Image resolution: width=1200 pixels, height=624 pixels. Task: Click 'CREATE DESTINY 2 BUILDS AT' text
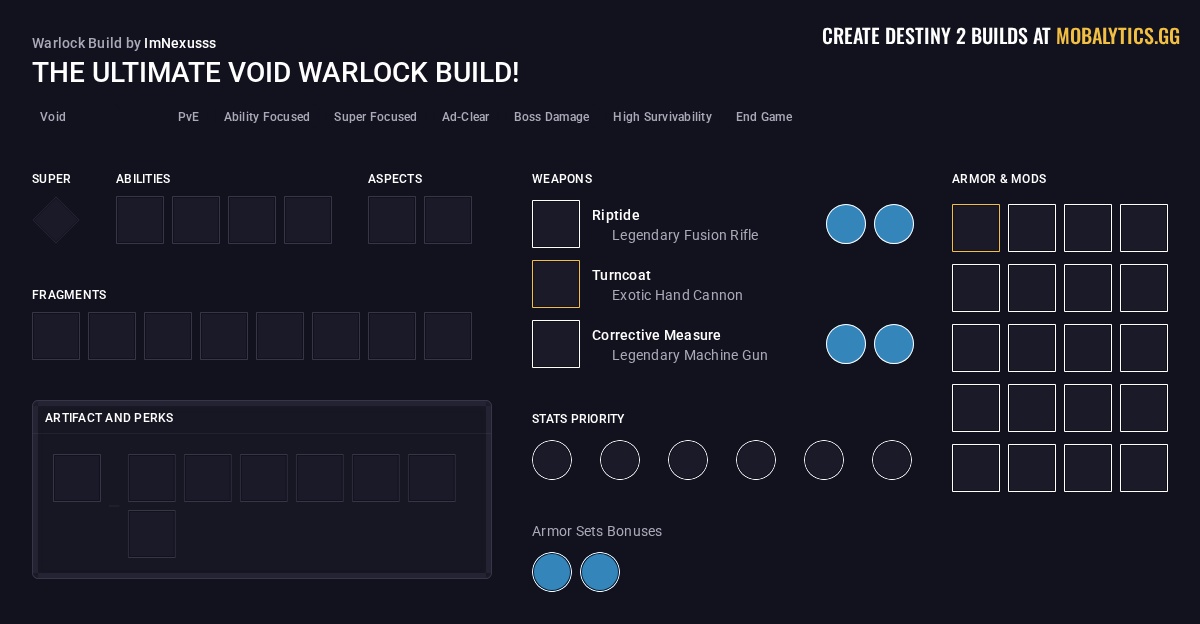click(936, 37)
